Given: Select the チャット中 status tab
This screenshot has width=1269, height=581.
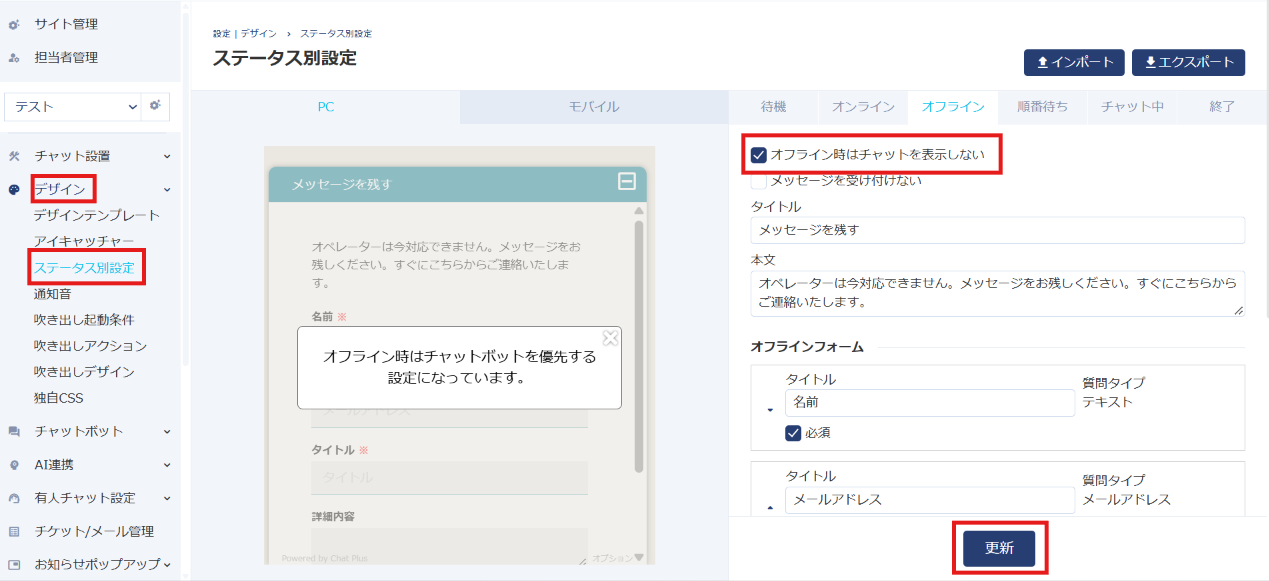Looking at the screenshot, I should [1132, 107].
